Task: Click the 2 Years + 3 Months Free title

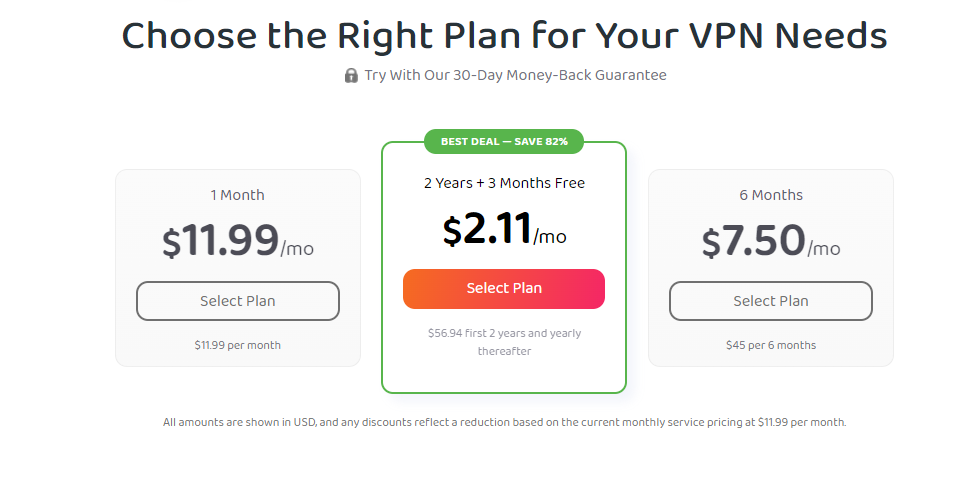Action: [504, 183]
